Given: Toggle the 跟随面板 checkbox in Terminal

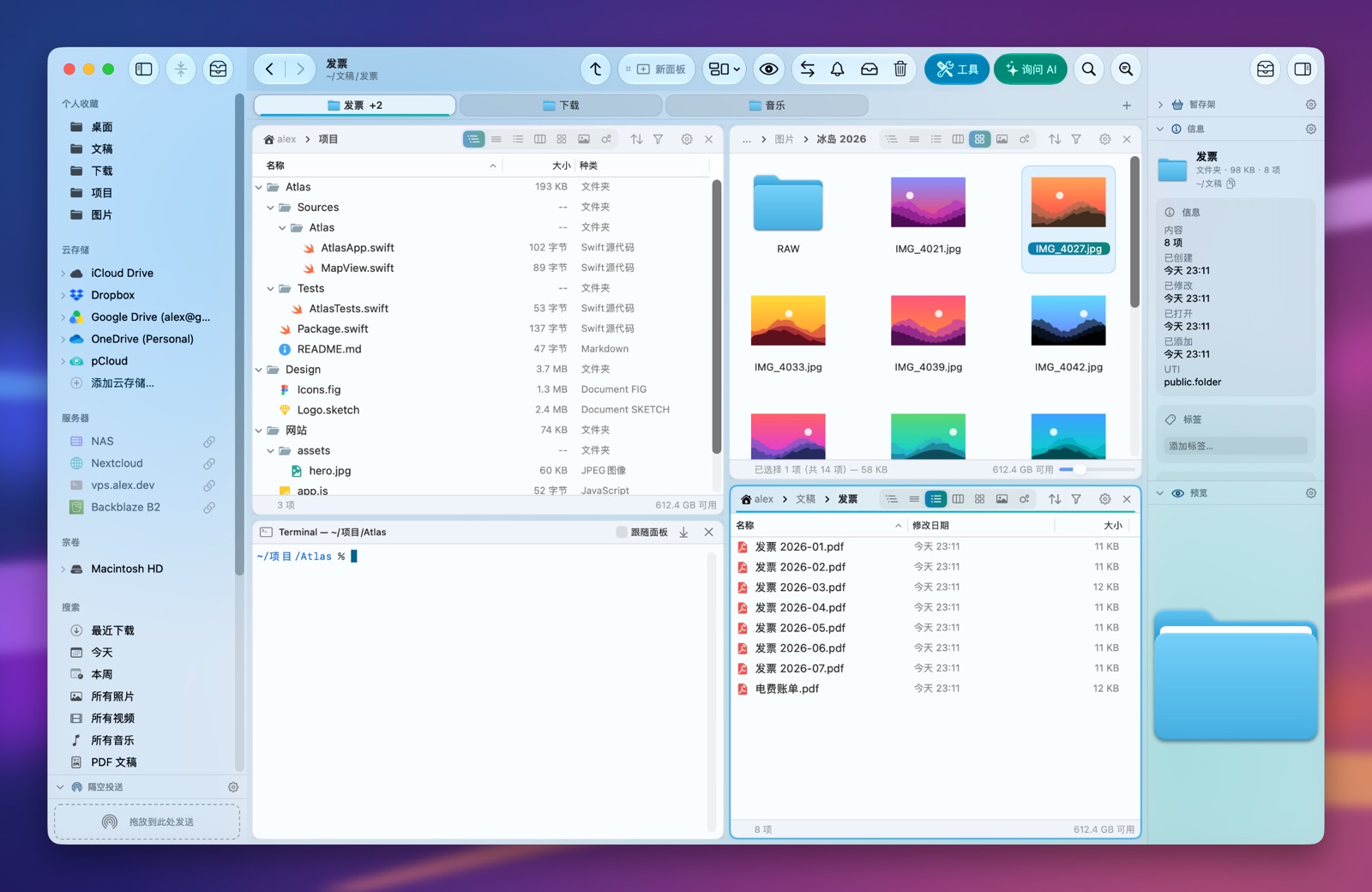Looking at the screenshot, I should pyautogui.click(x=622, y=533).
